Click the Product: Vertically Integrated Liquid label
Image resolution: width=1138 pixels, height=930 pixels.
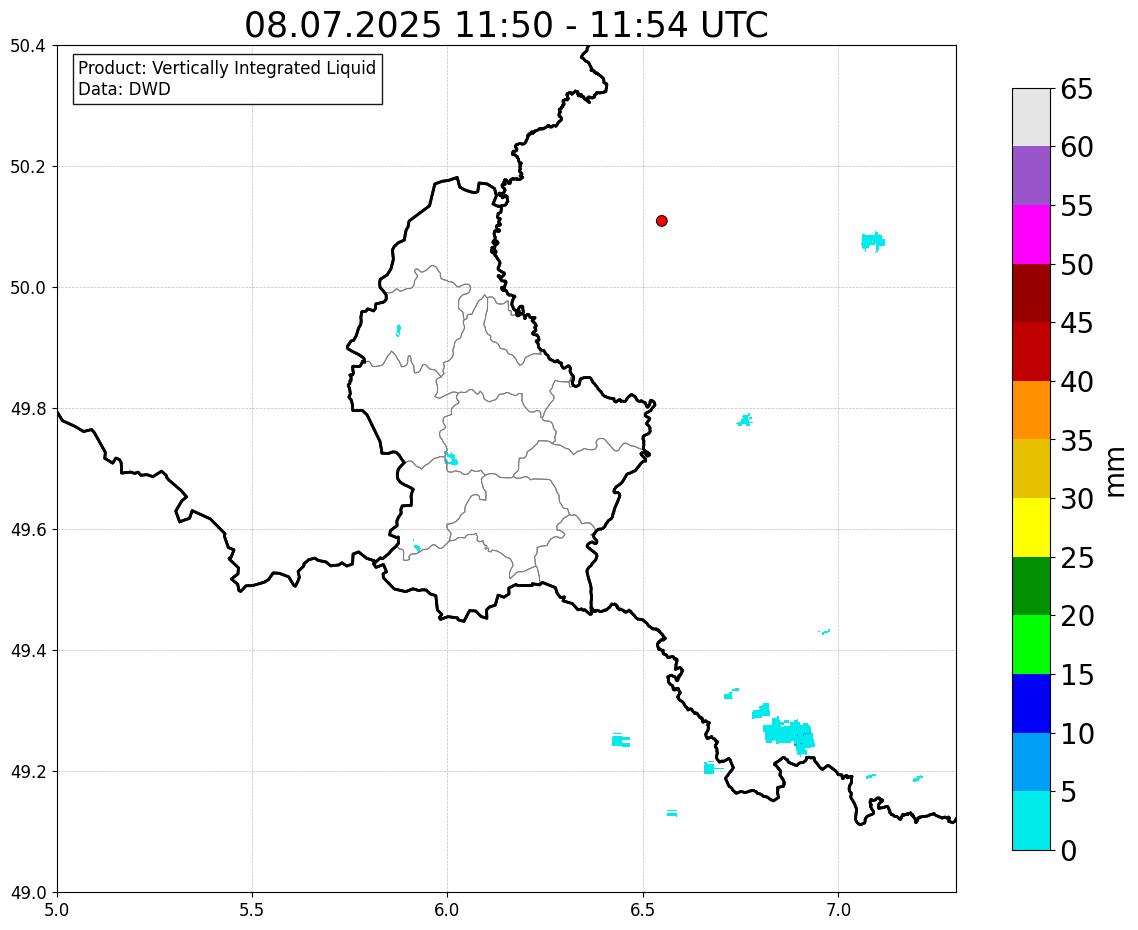pyautogui.click(x=227, y=68)
